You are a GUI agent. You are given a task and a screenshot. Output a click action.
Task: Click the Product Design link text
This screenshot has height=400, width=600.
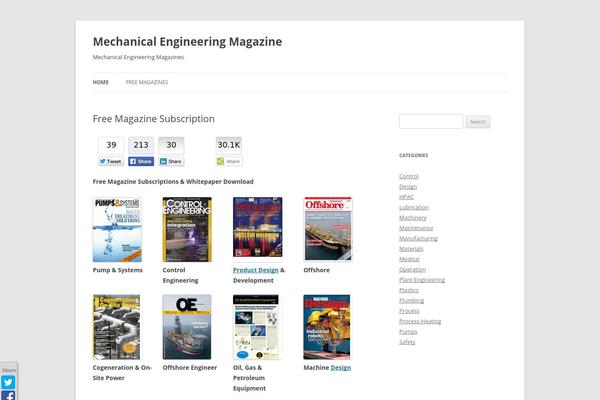tap(256, 270)
